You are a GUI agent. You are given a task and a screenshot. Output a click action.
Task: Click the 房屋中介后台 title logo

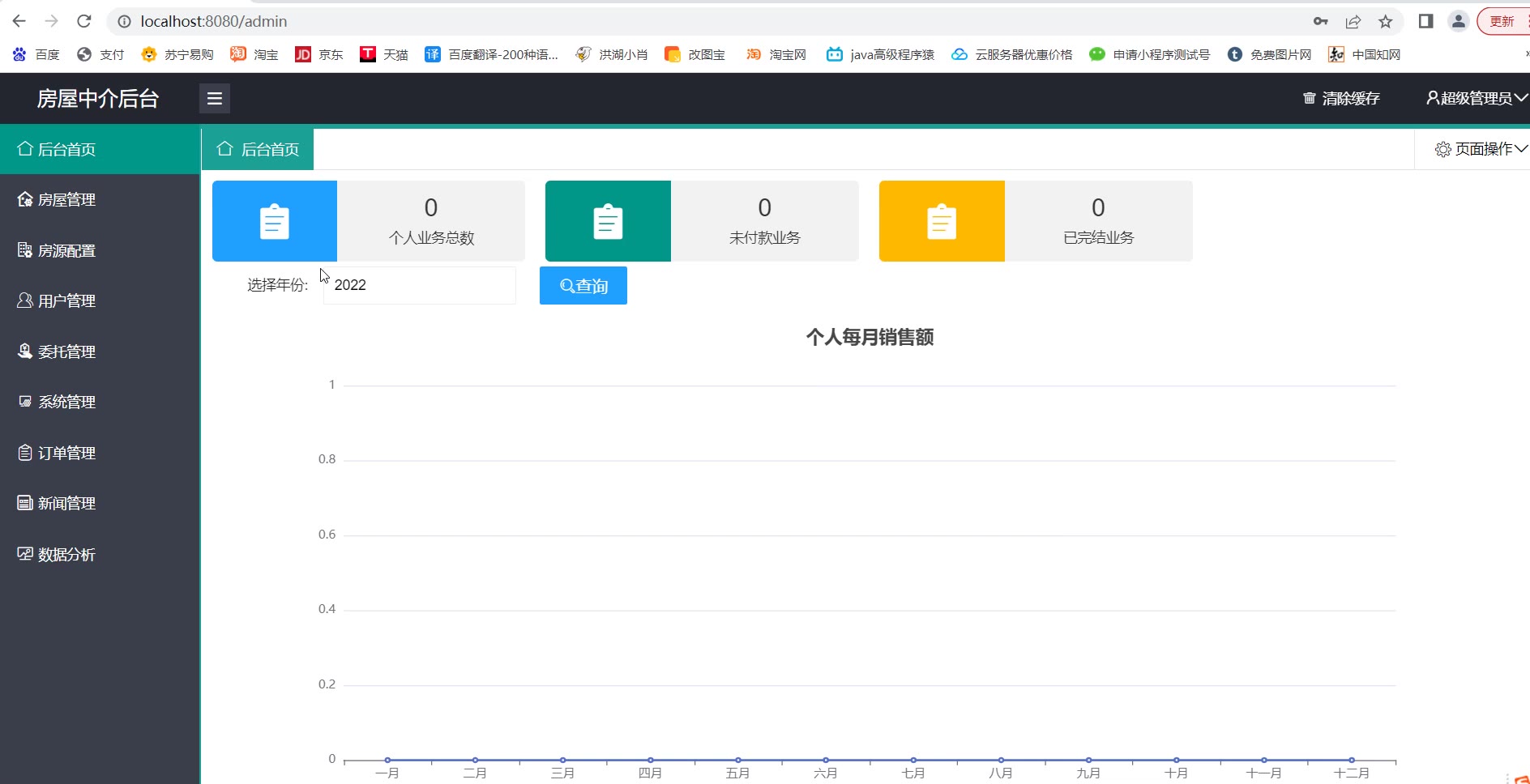(98, 98)
